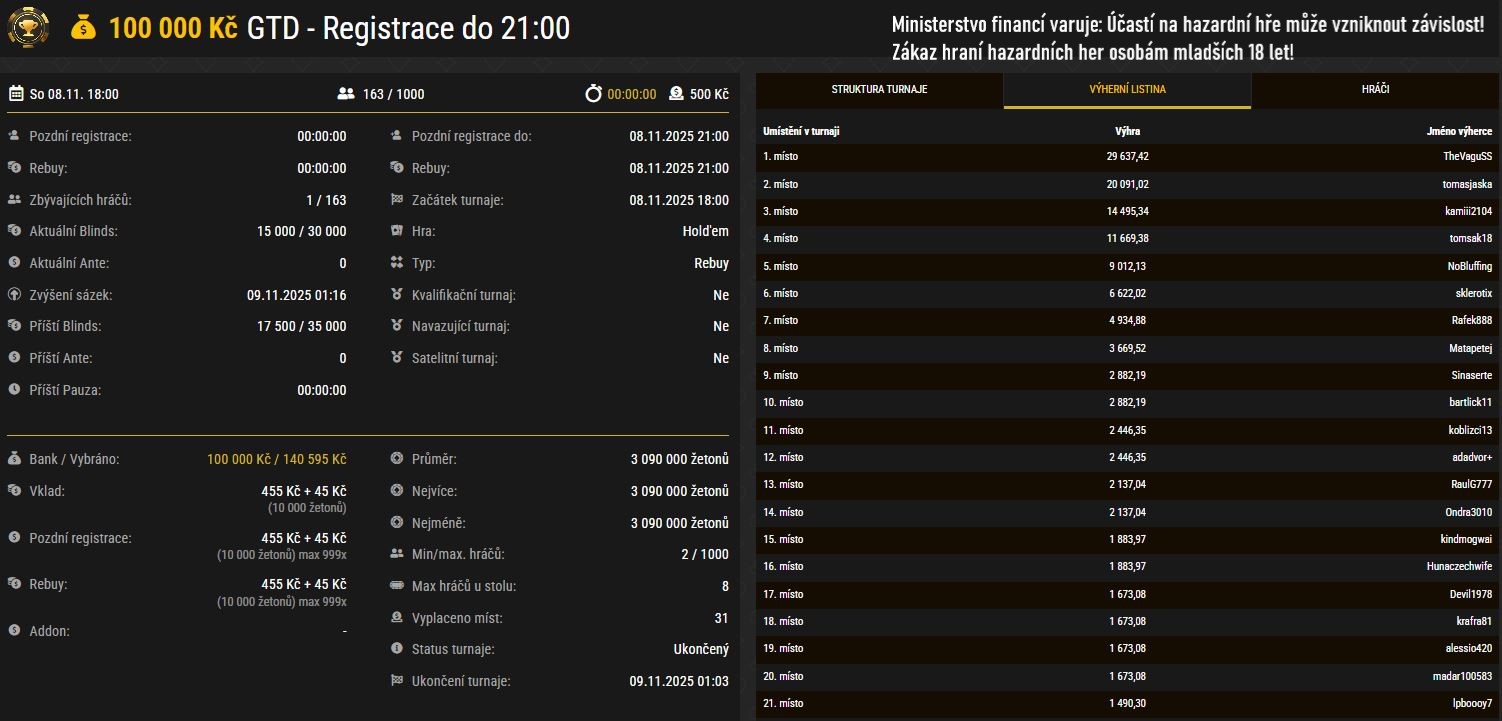Click player name bartlick11
The image size is (1502, 721).
pyautogui.click(x=1470, y=402)
